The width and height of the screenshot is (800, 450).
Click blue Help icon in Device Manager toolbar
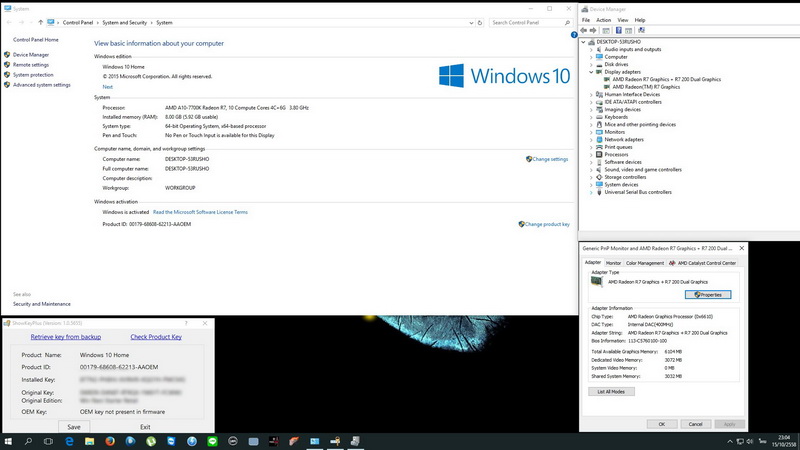click(x=618, y=31)
